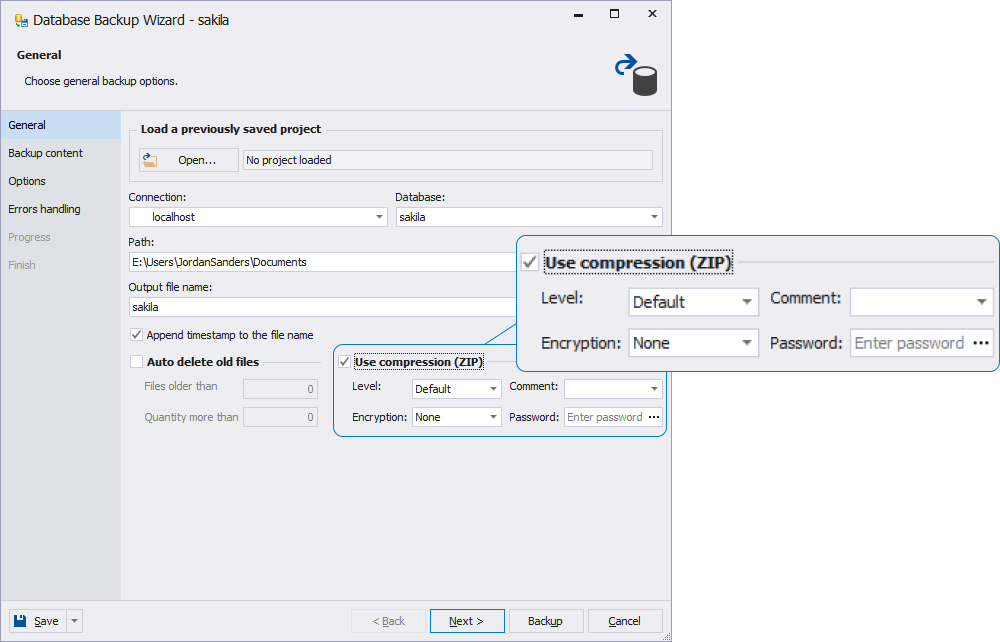This screenshot has height=642, width=1000.
Task: Click the Path input field
Action: (x=300, y=261)
